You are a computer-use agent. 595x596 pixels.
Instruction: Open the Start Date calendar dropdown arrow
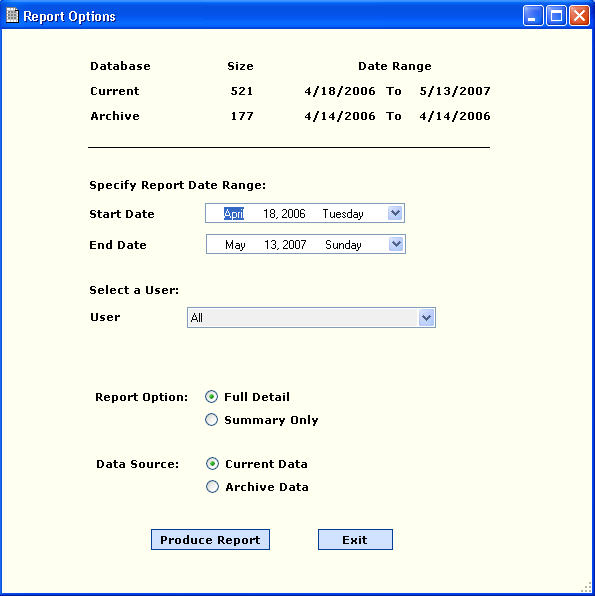[395, 213]
